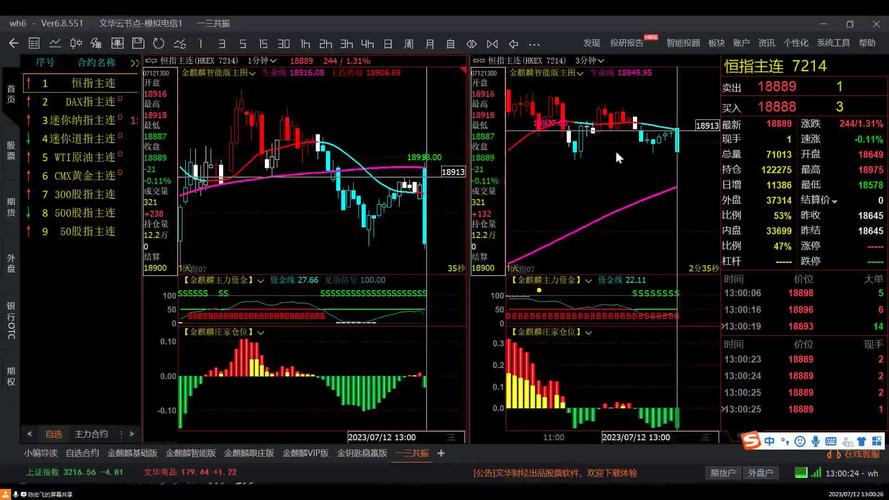Screen dimensions: 889x500
Task: Click the save layout disk icon
Action: (139, 44)
